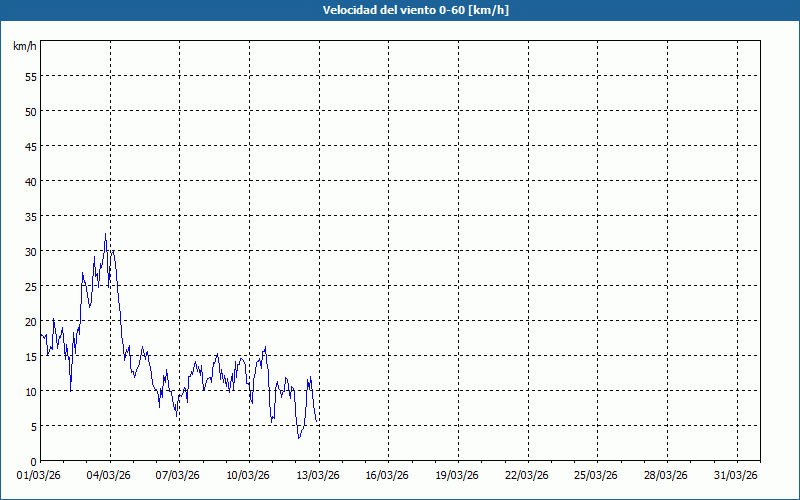Click the 25/03/26 date label
Viewport: 800px width, 500px height.
pos(598,474)
